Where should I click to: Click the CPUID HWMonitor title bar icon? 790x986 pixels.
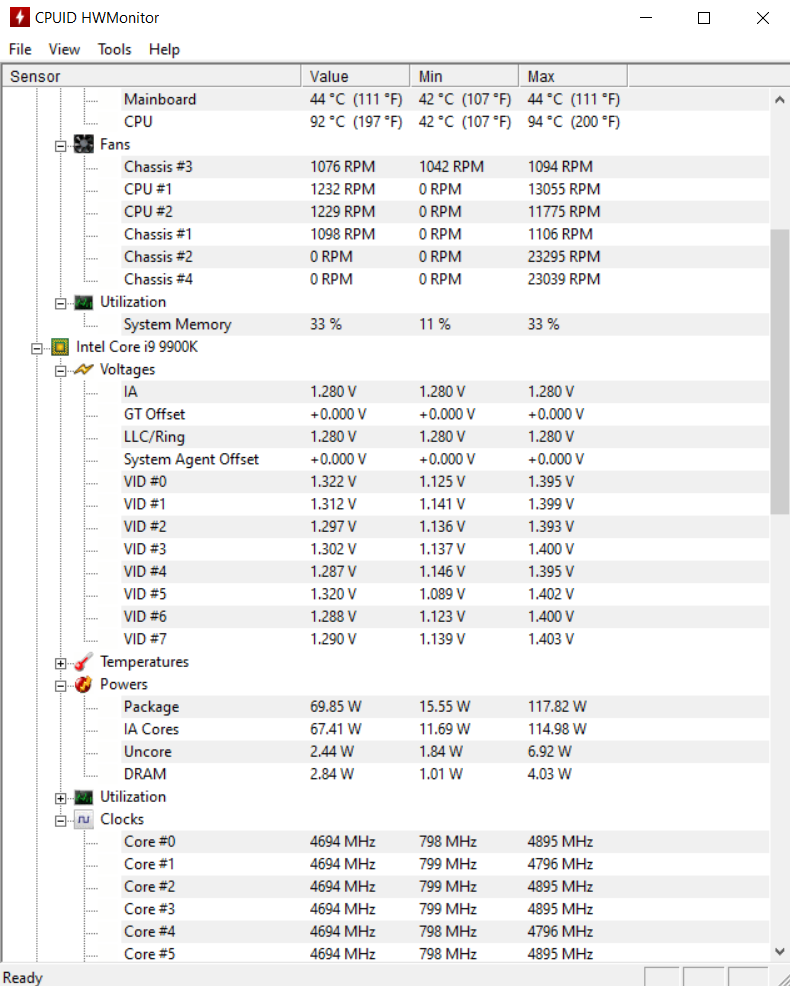coord(19,17)
